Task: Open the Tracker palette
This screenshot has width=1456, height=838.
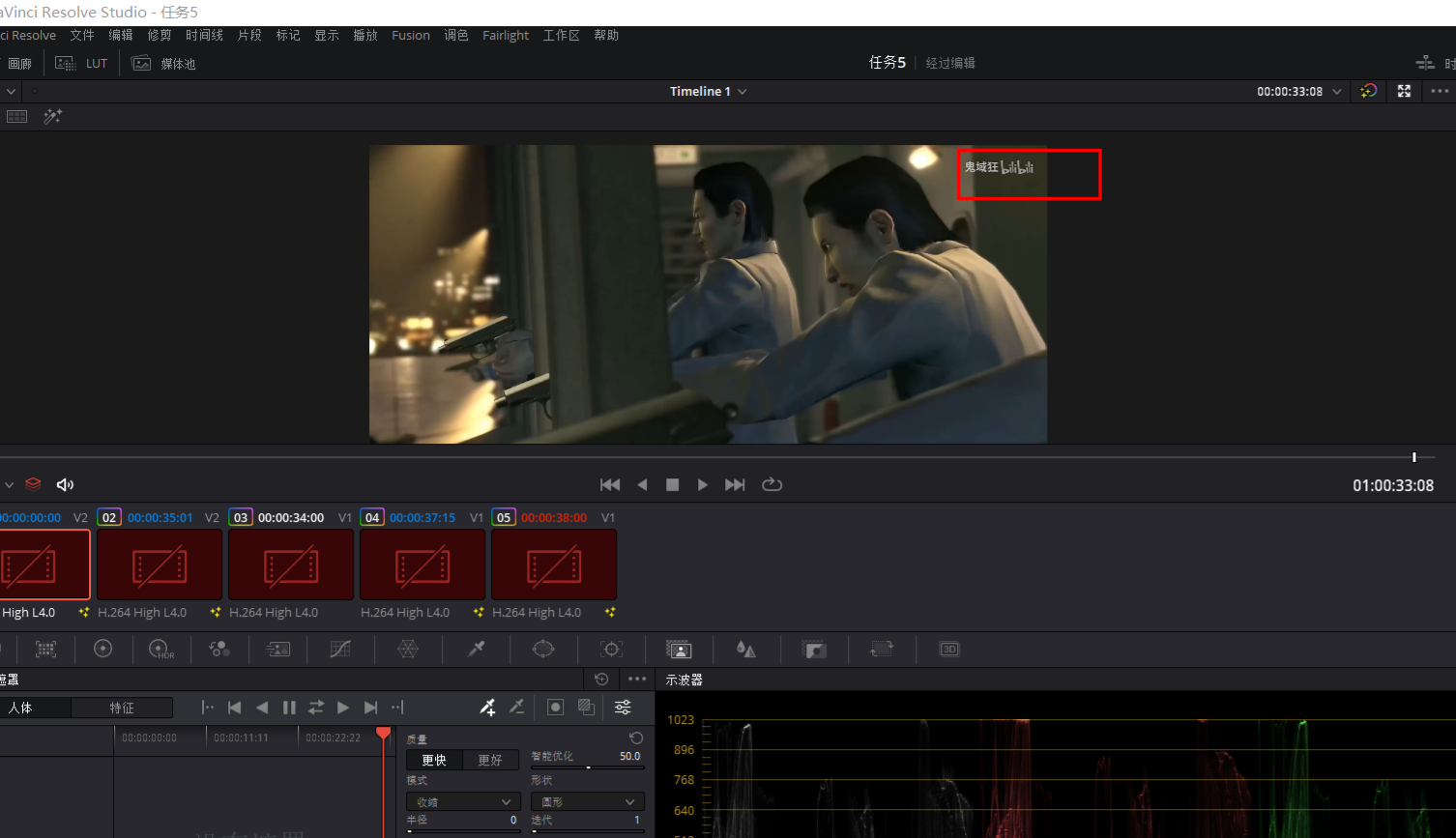Action: (x=611, y=650)
